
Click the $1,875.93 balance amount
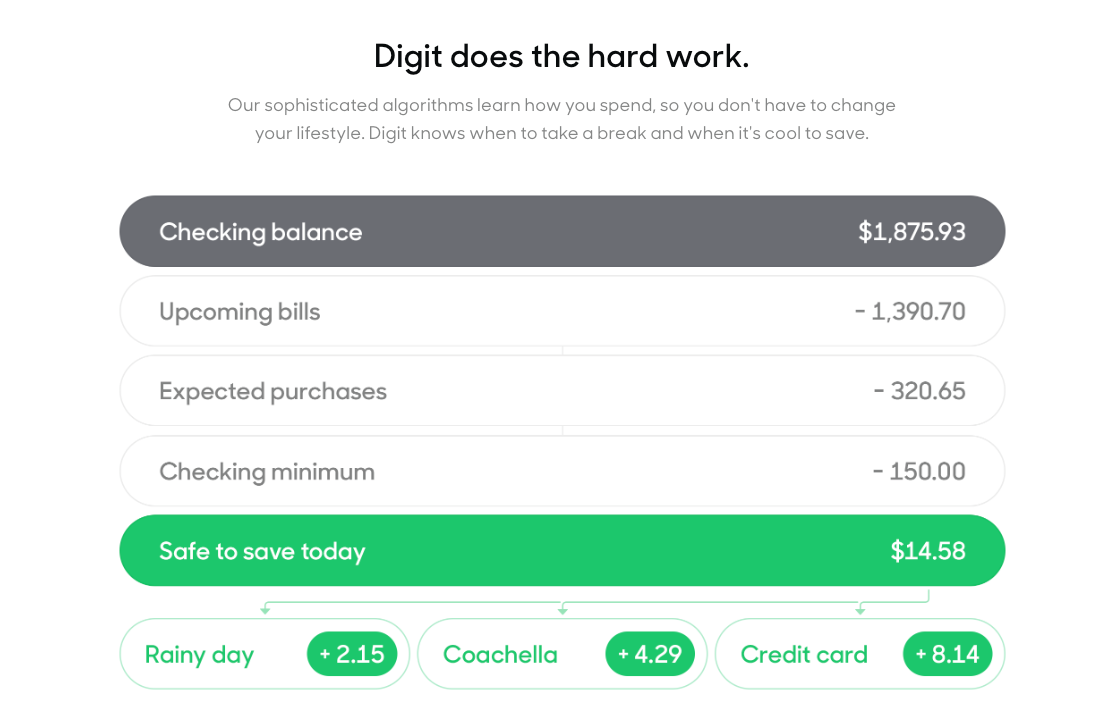coord(912,231)
